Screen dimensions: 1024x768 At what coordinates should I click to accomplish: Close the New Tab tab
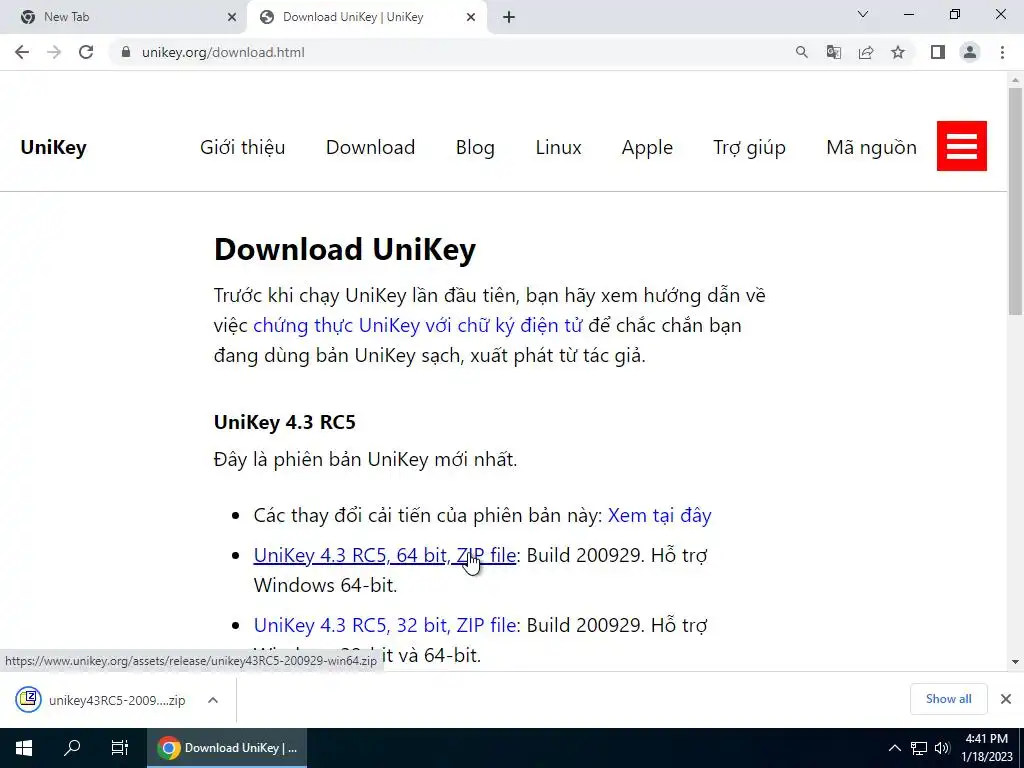[232, 18]
